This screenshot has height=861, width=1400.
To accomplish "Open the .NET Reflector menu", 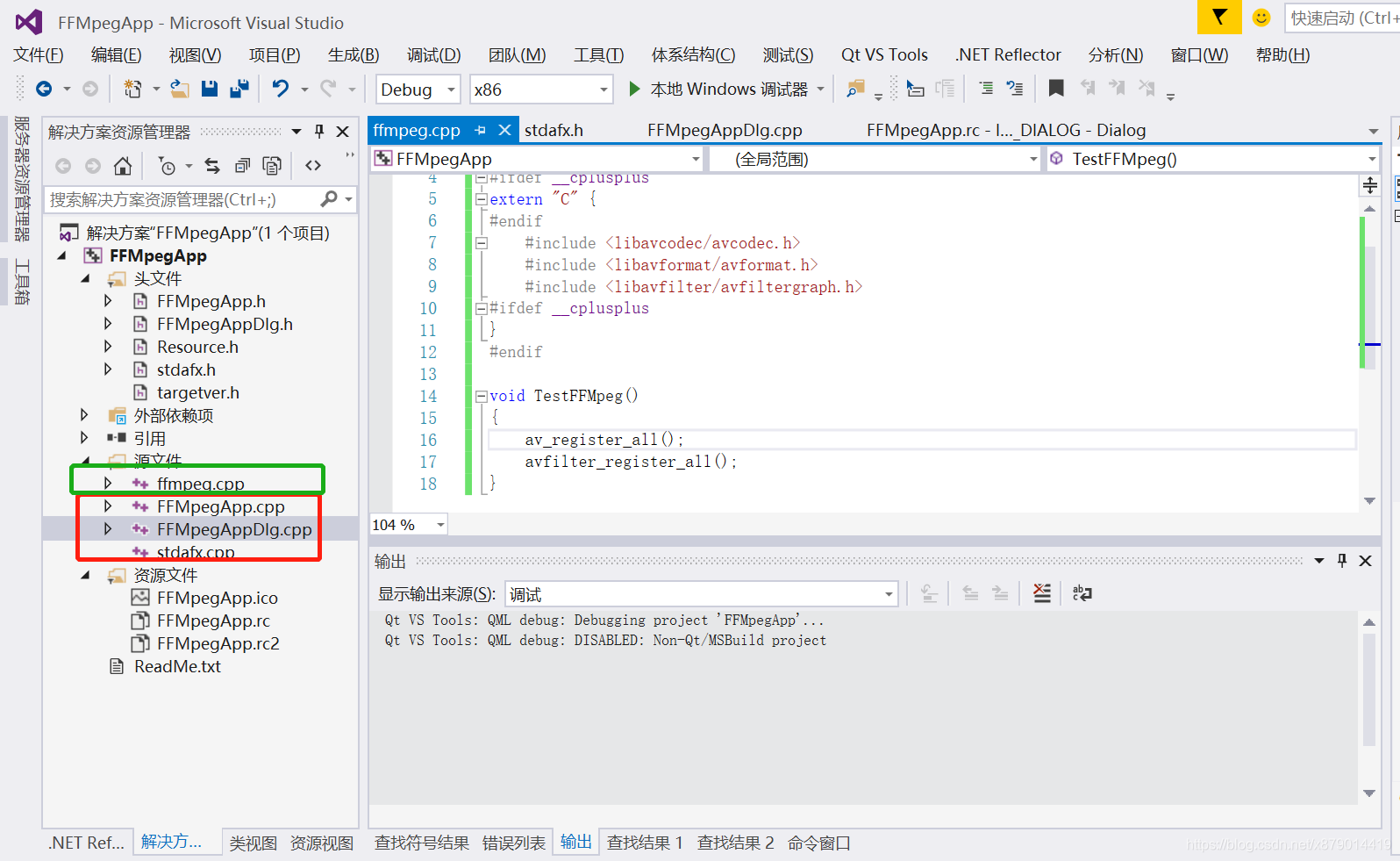I will [1008, 55].
